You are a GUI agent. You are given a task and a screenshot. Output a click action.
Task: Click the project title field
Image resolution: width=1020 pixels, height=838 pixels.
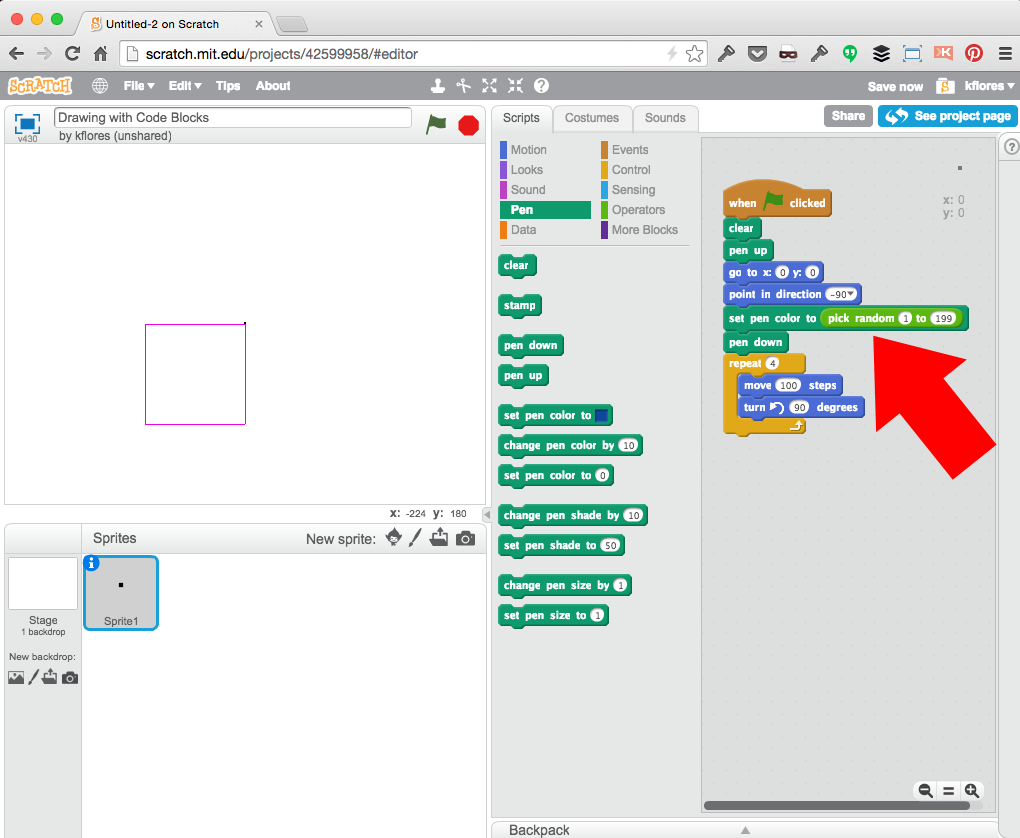(x=233, y=118)
